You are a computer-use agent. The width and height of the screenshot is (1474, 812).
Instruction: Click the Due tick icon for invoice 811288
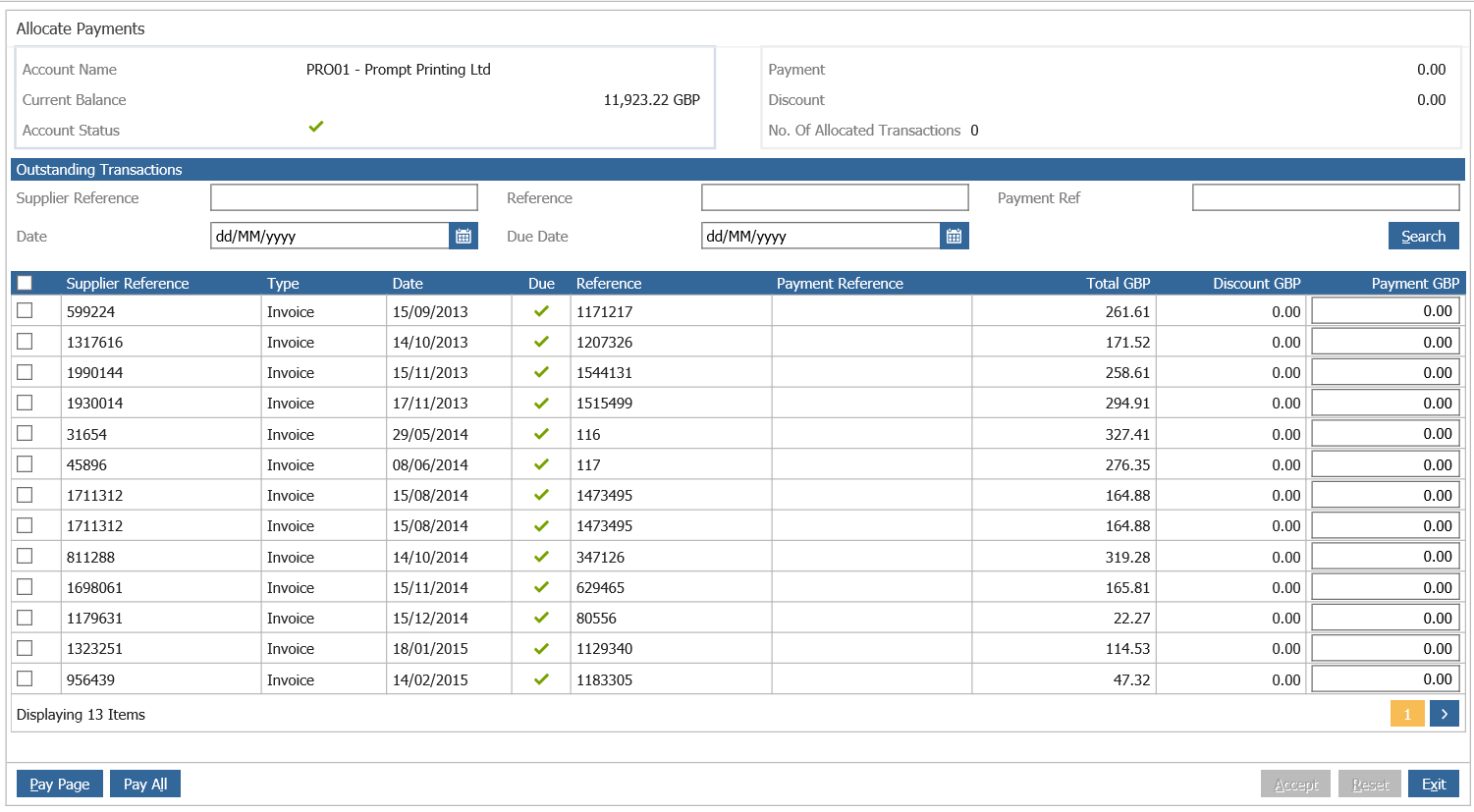[x=541, y=557]
